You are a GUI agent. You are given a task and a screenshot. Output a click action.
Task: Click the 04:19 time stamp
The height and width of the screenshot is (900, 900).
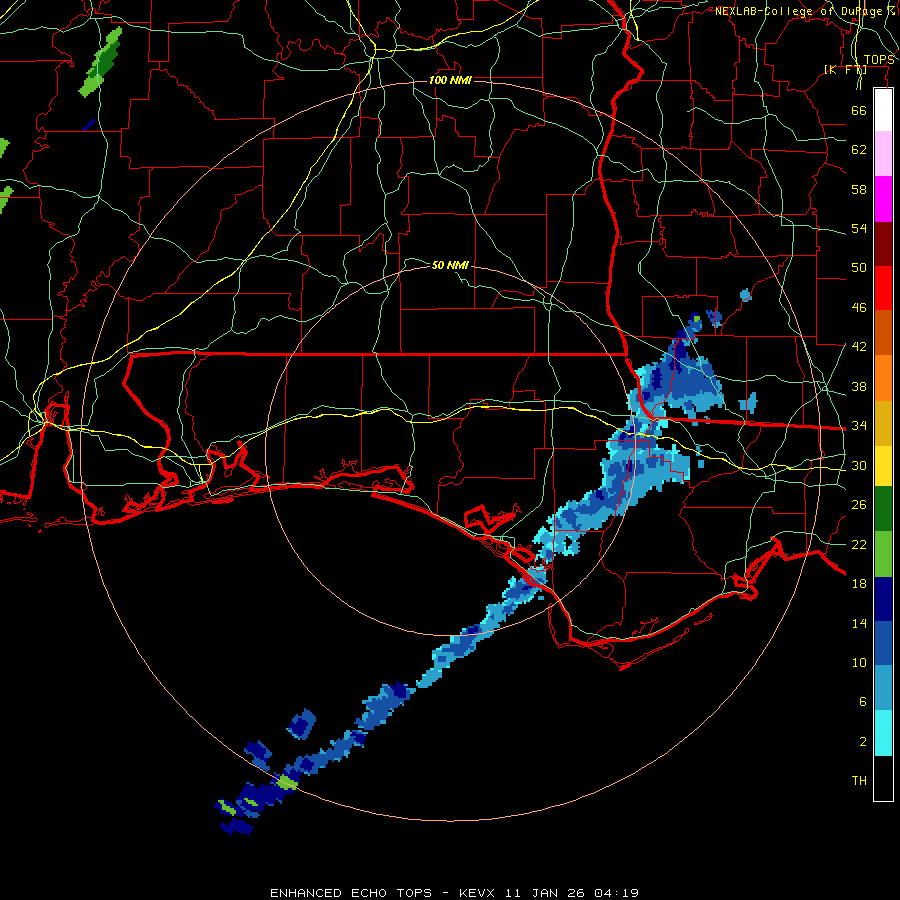coord(616,893)
